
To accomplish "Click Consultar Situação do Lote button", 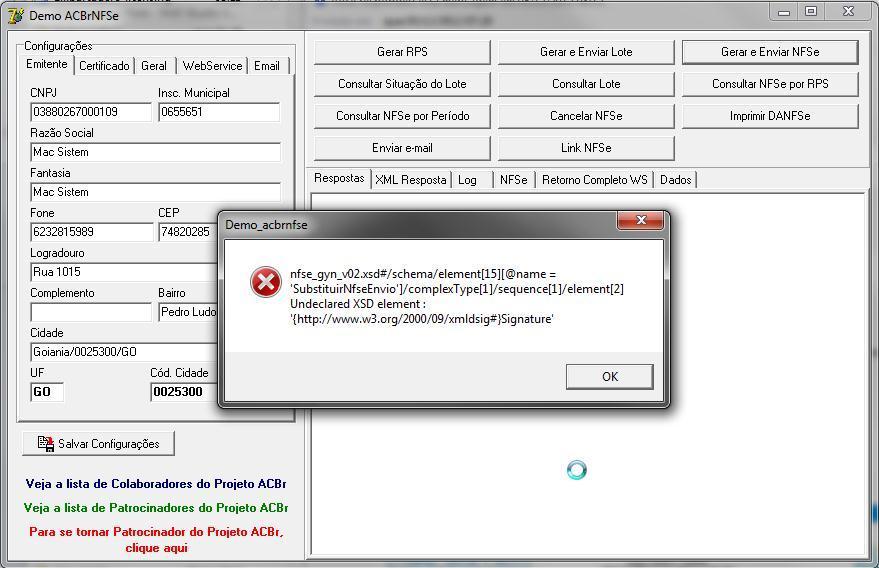I will click(402, 84).
